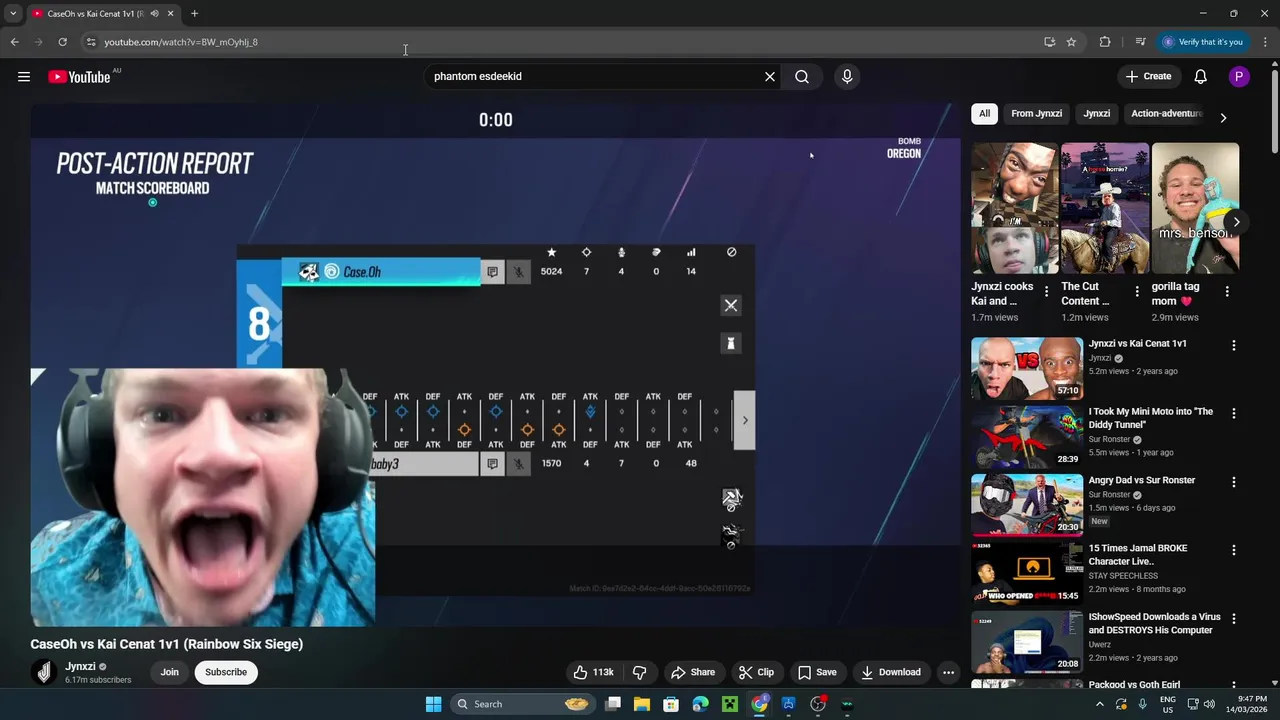This screenshot has height=720, width=1280.
Task: Open options for 'gorilla tag mom' short
Action: click(x=1227, y=292)
